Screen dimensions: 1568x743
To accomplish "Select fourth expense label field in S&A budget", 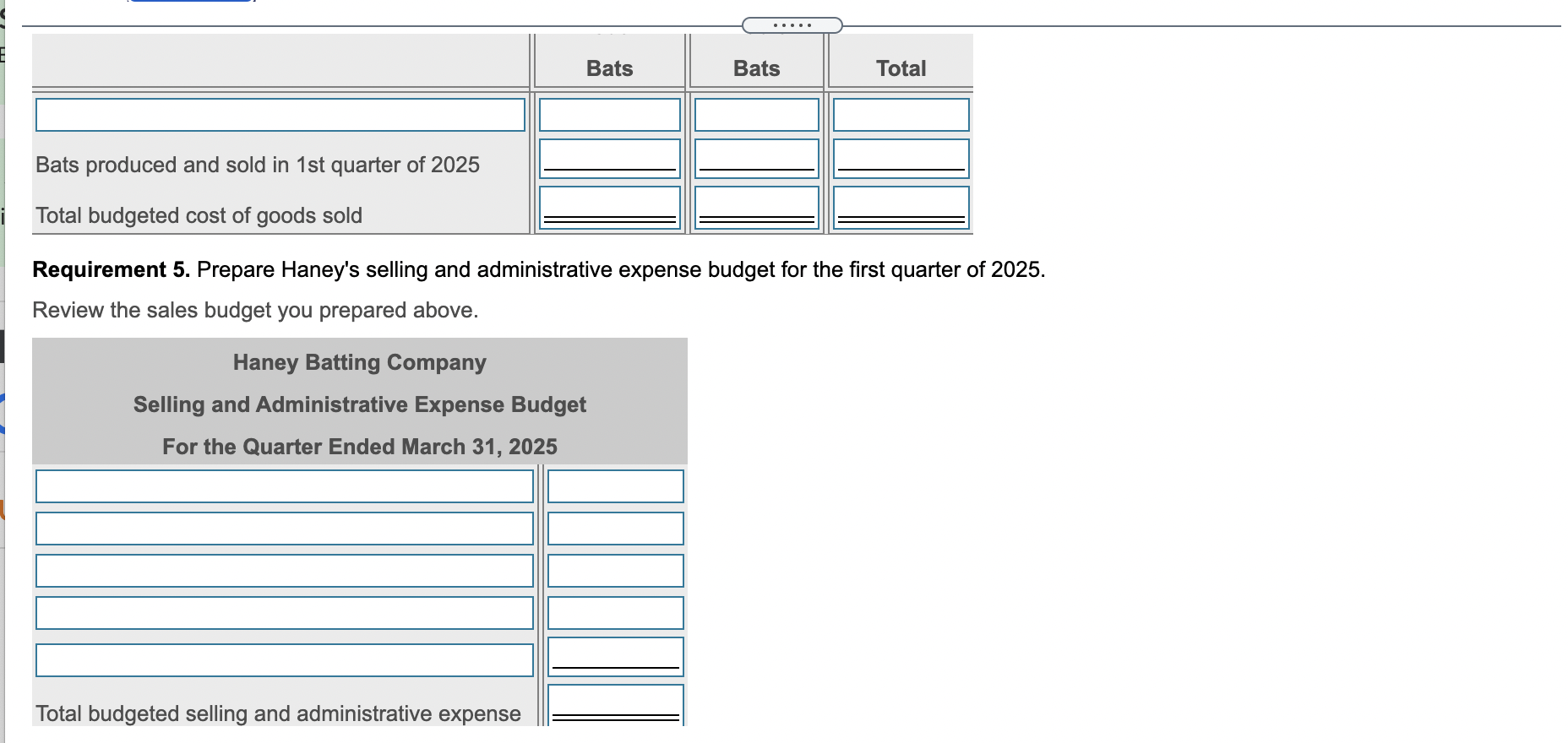I will [x=285, y=613].
